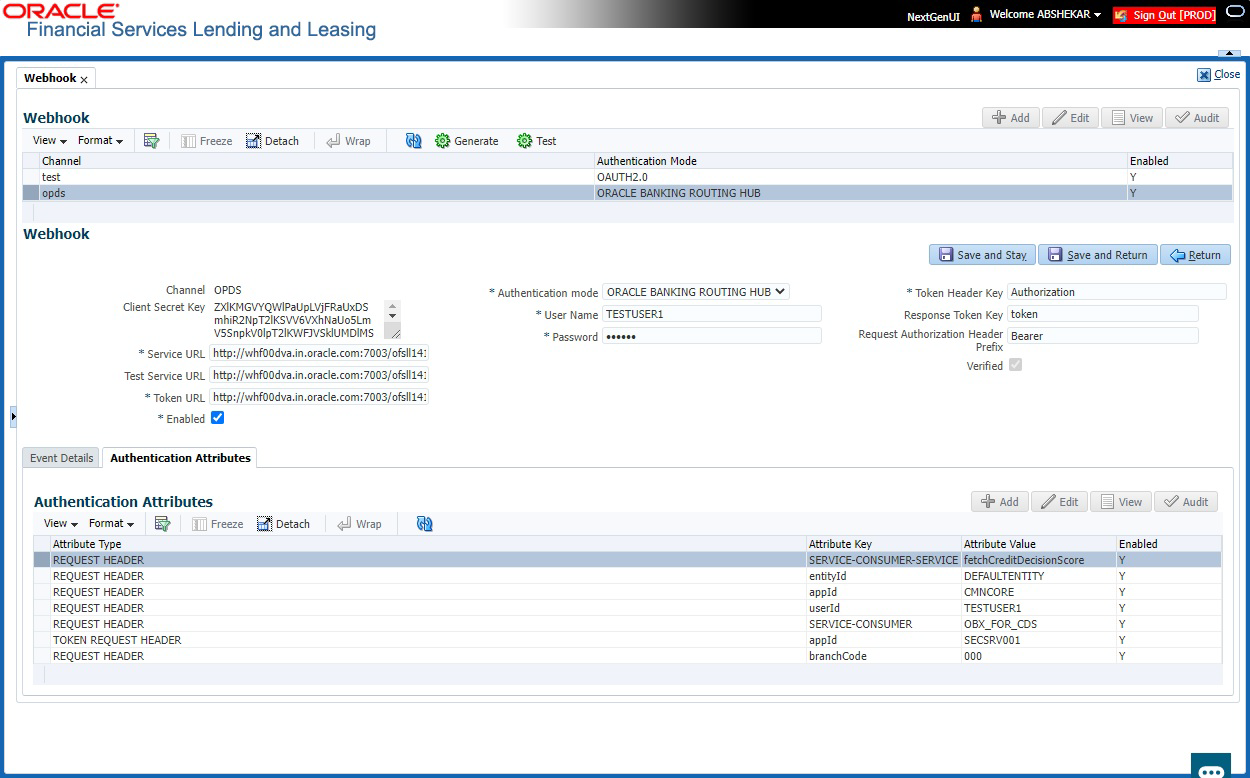Image resolution: width=1250 pixels, height=778 pixels.
Task: Select the 'test' channel row
Action: [x=628, y=177]
